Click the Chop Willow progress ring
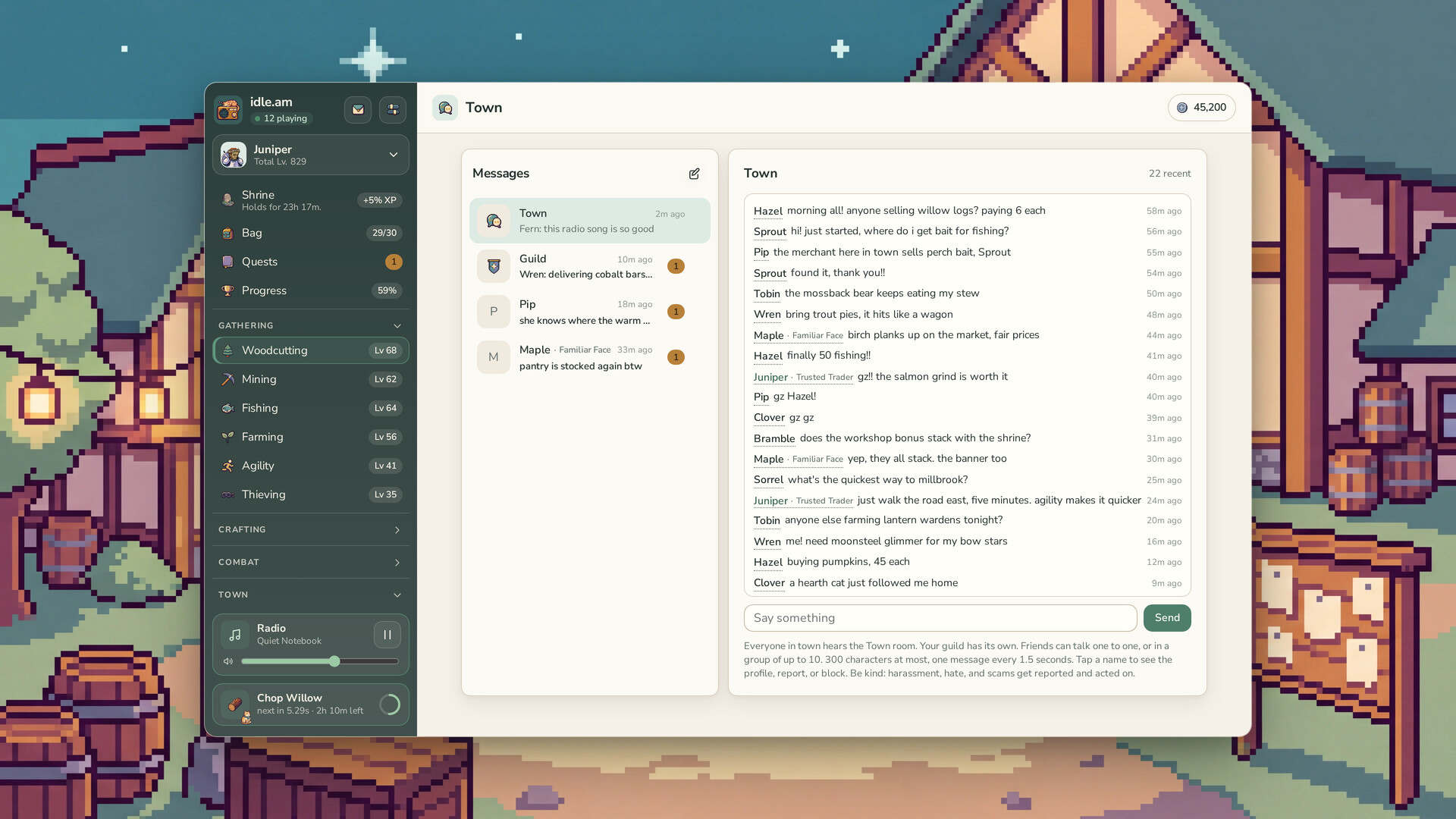This screenshot has width=1456, height=819. [x=390, y=704]
